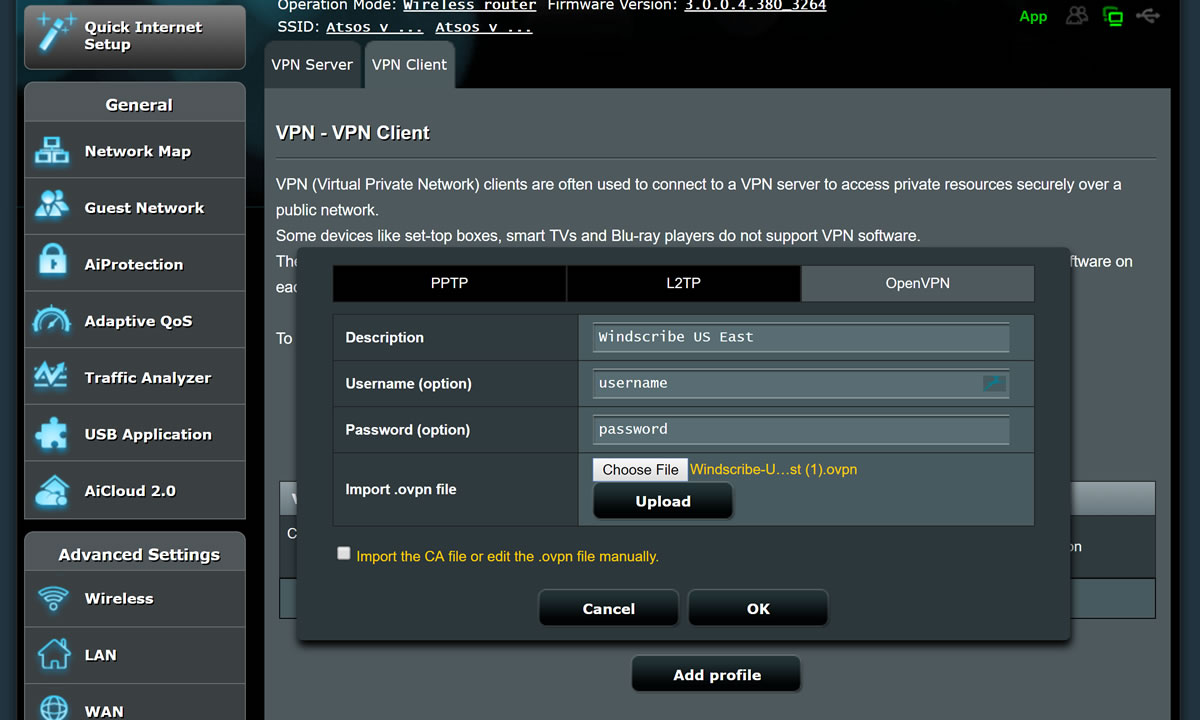This screenshot has height=720, width=1200.
Task: Open the USB Application menu item
Action: (135, 434)
